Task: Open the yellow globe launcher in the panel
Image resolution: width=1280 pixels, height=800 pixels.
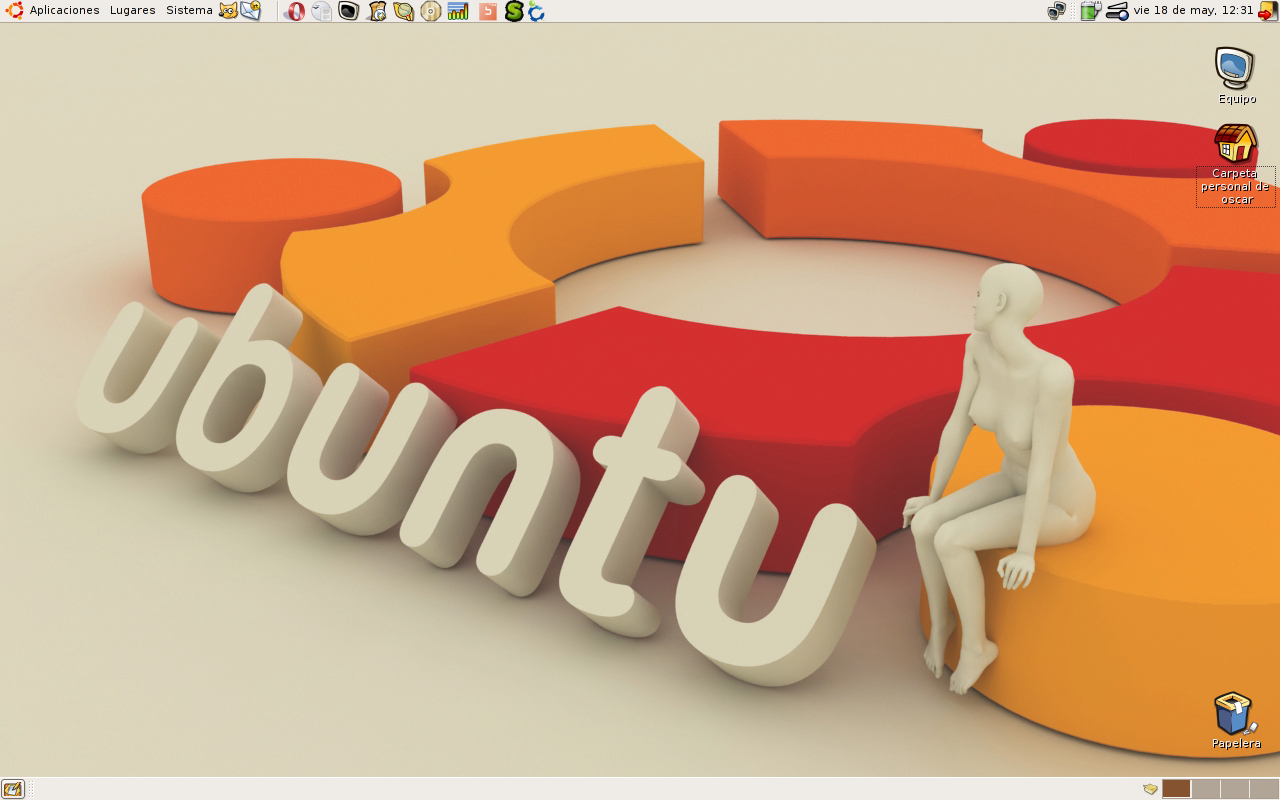Action: (x=403, y=11)
